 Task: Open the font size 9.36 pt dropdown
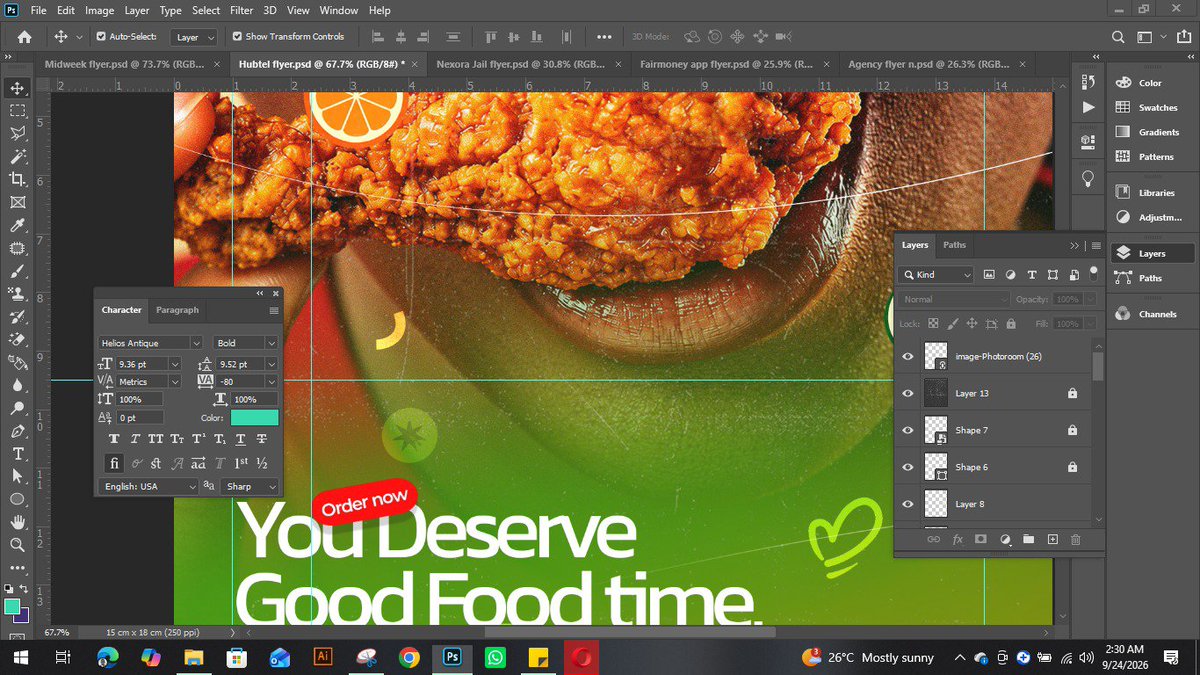tap(175, 365)
